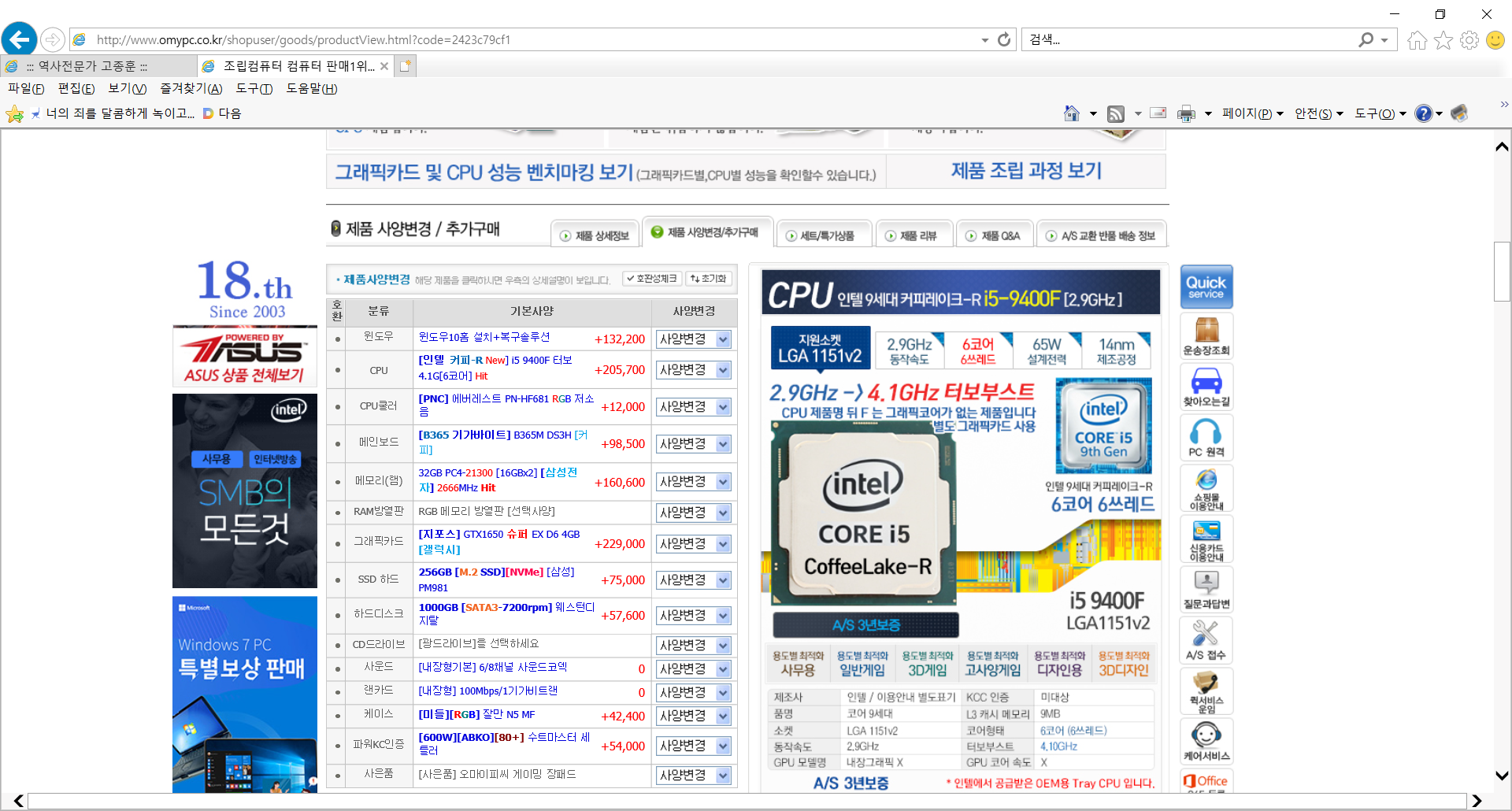Click the search magnifier icon
Screen dimensions: 1512x811
pos(1366,39)
